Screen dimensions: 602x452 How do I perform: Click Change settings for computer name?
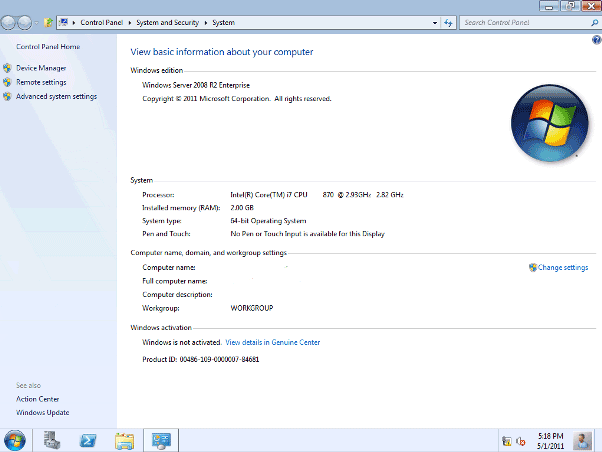tap(563, 267)
